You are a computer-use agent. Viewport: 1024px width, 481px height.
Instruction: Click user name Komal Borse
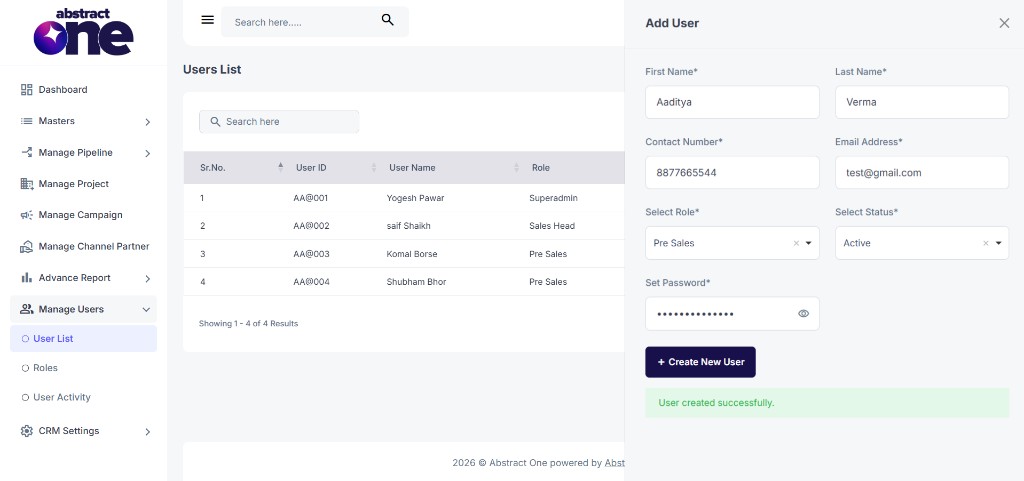point(412,254)
